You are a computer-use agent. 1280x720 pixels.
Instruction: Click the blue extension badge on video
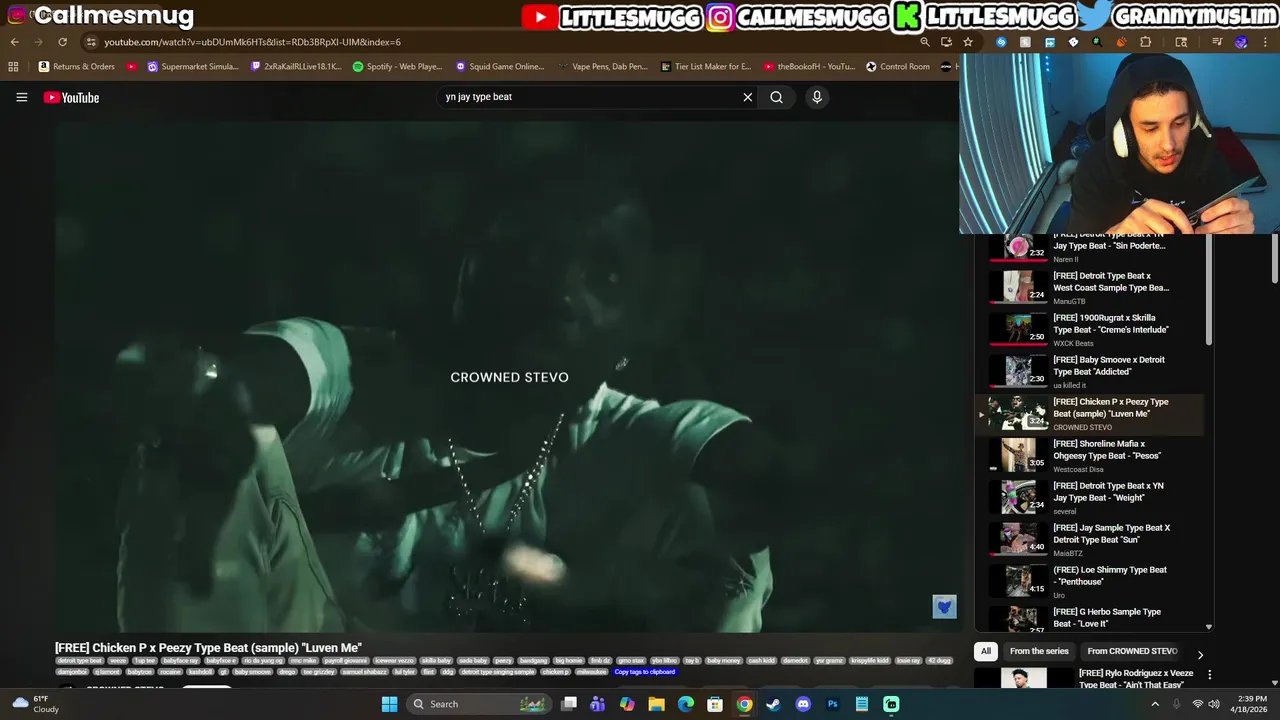click(944, 607)
